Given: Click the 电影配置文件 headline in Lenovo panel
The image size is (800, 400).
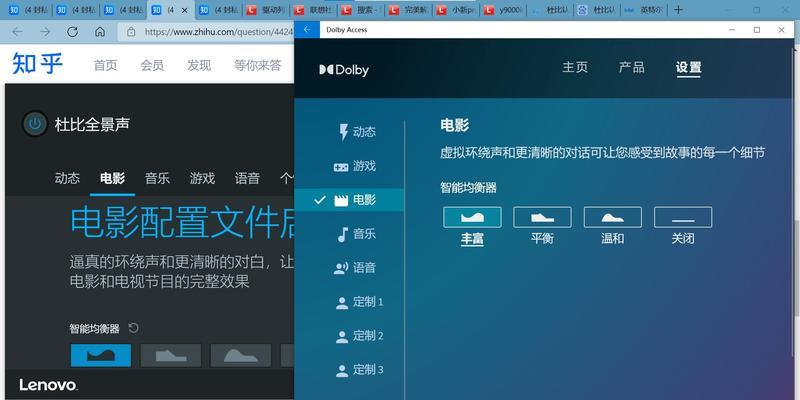Looking at the screenshot, I should (x=182, y=222).
